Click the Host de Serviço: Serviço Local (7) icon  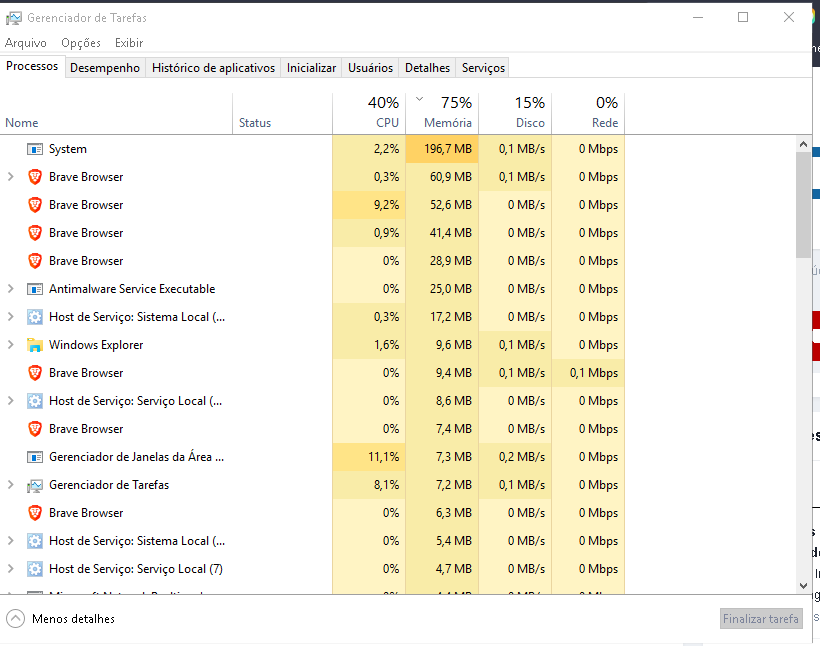click(x=35, y=569)
